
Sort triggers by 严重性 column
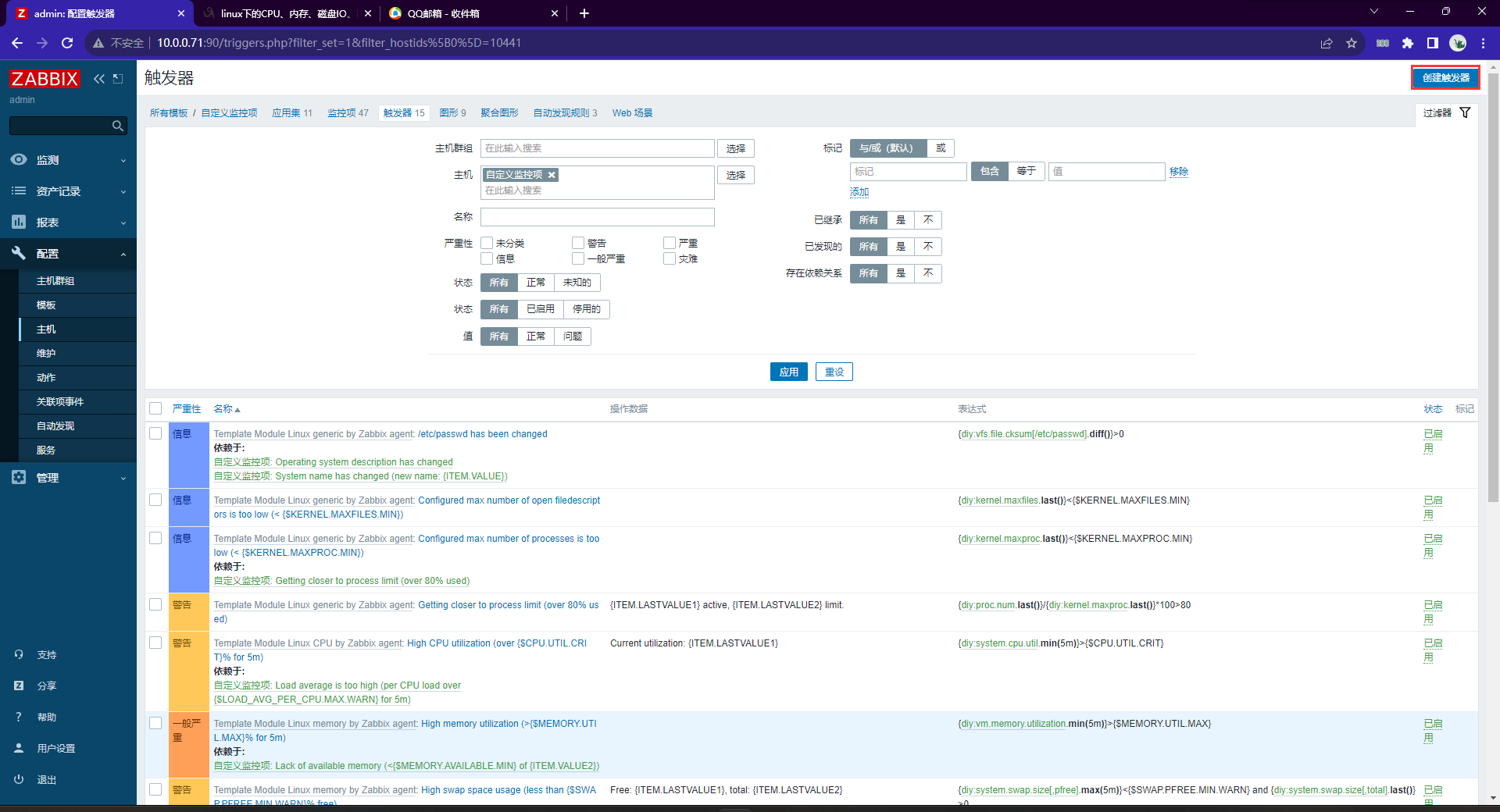(x=187, y=409)
